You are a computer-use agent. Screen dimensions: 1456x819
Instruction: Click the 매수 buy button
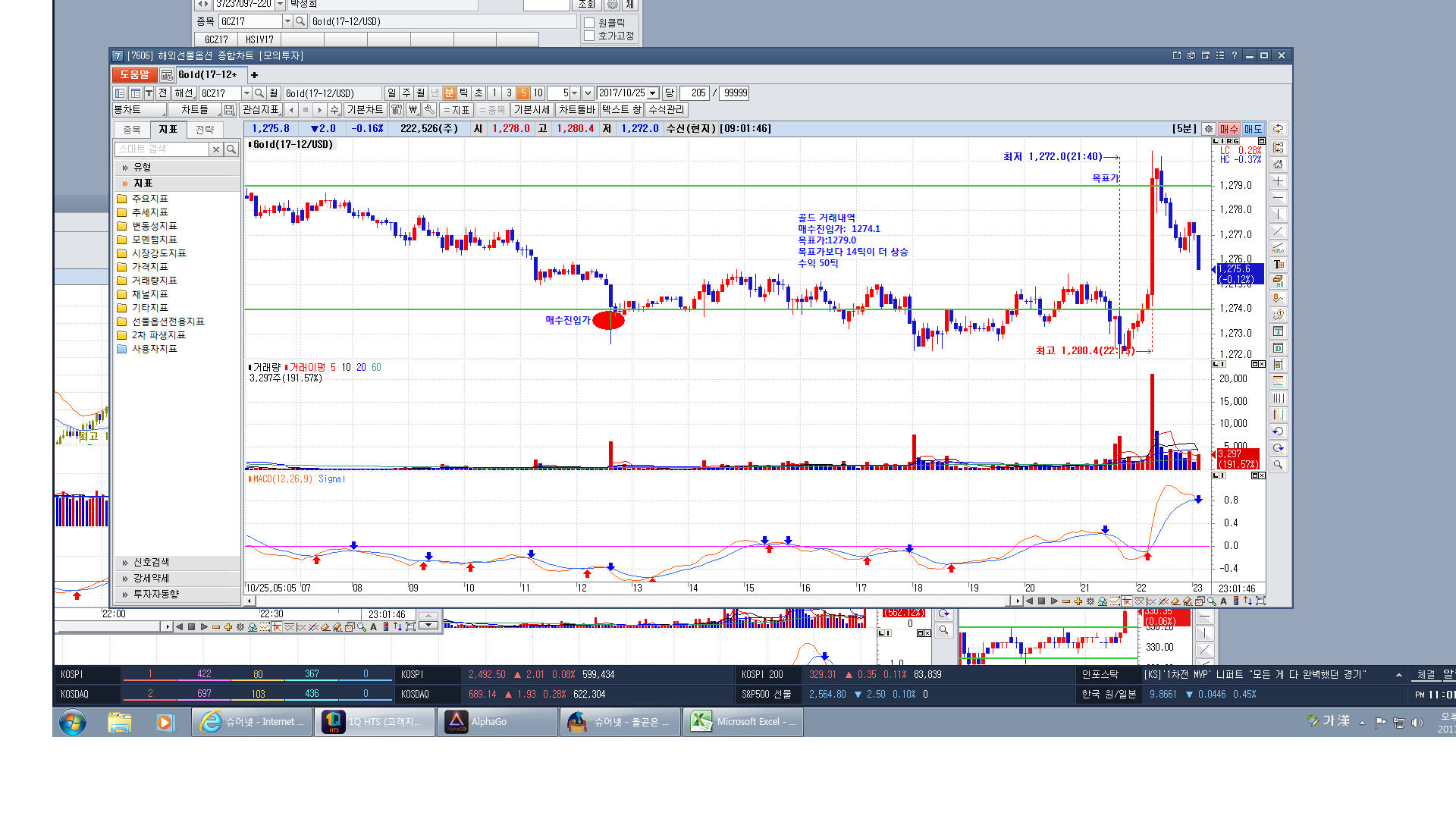pyautogui.click(x=1228, y=129)
